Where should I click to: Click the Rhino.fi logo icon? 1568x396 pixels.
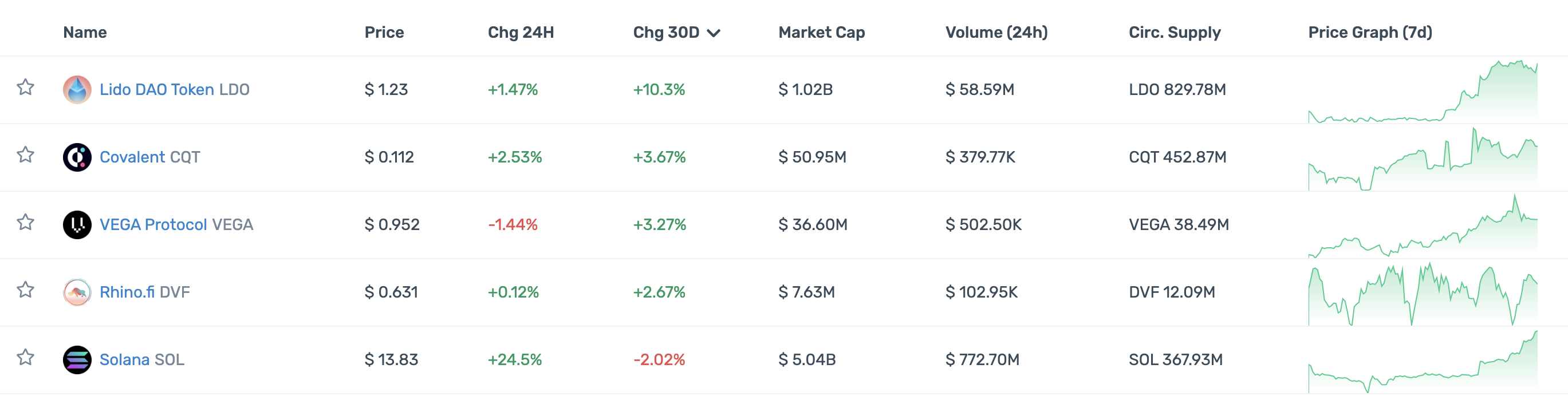(77, 292)
